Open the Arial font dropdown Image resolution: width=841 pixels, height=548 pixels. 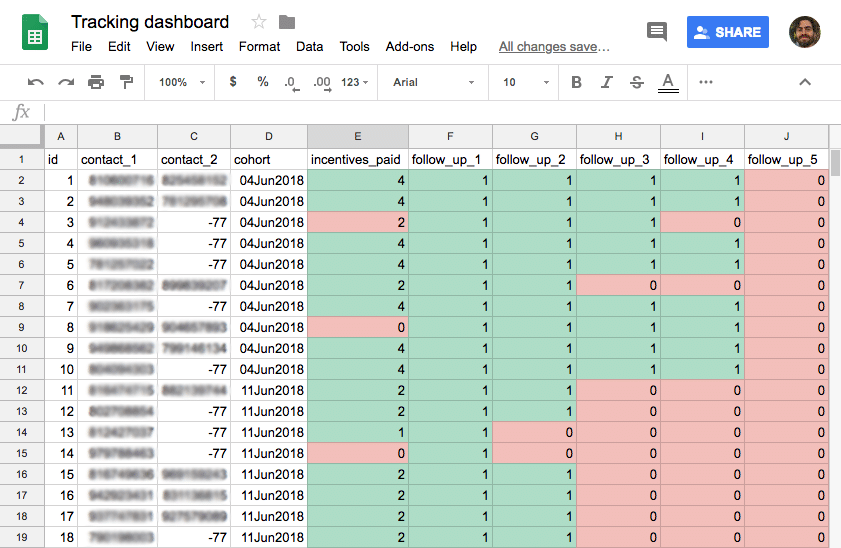coord(433,82)
